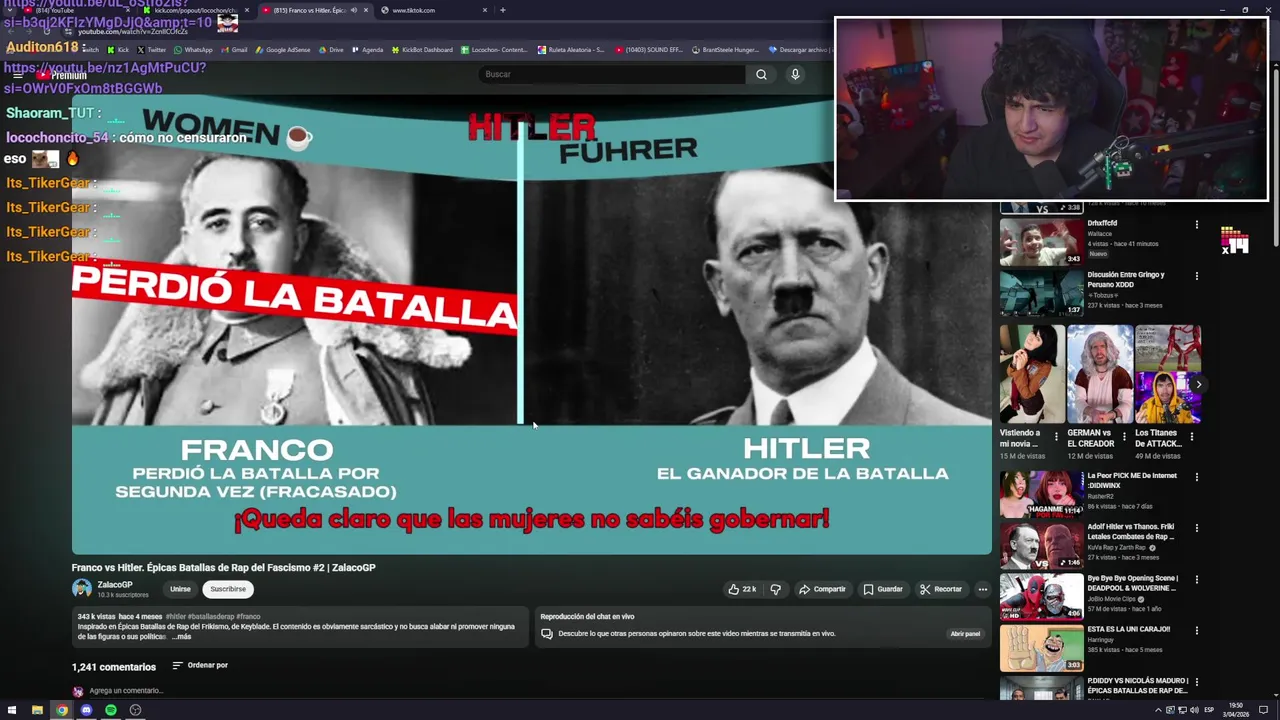1280x720 pixels.
Task: Open the ZalacoGP channel avatar
Action: click(81, 589)
